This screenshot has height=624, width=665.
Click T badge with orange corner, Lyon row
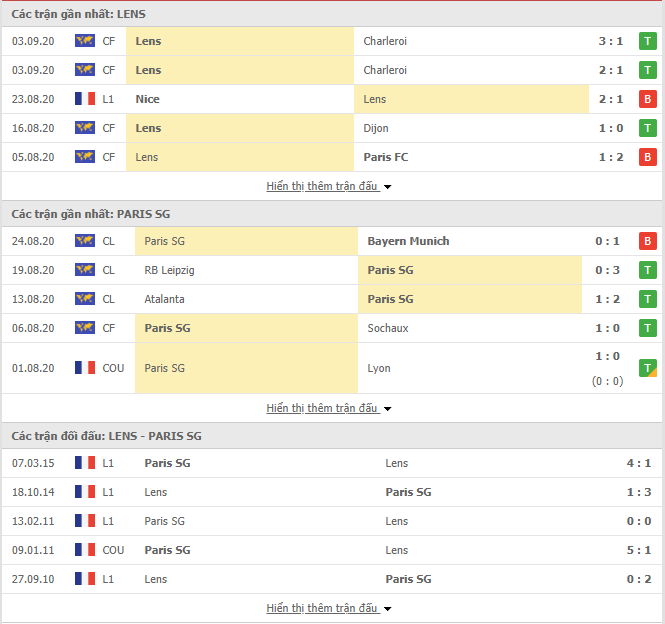(648, 368)
